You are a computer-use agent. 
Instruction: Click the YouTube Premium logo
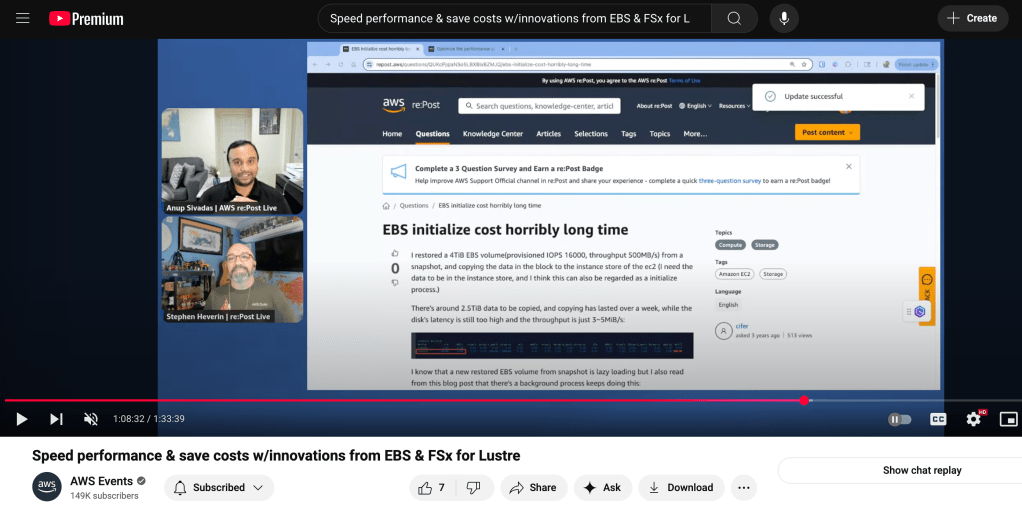[x=86, y=18]
